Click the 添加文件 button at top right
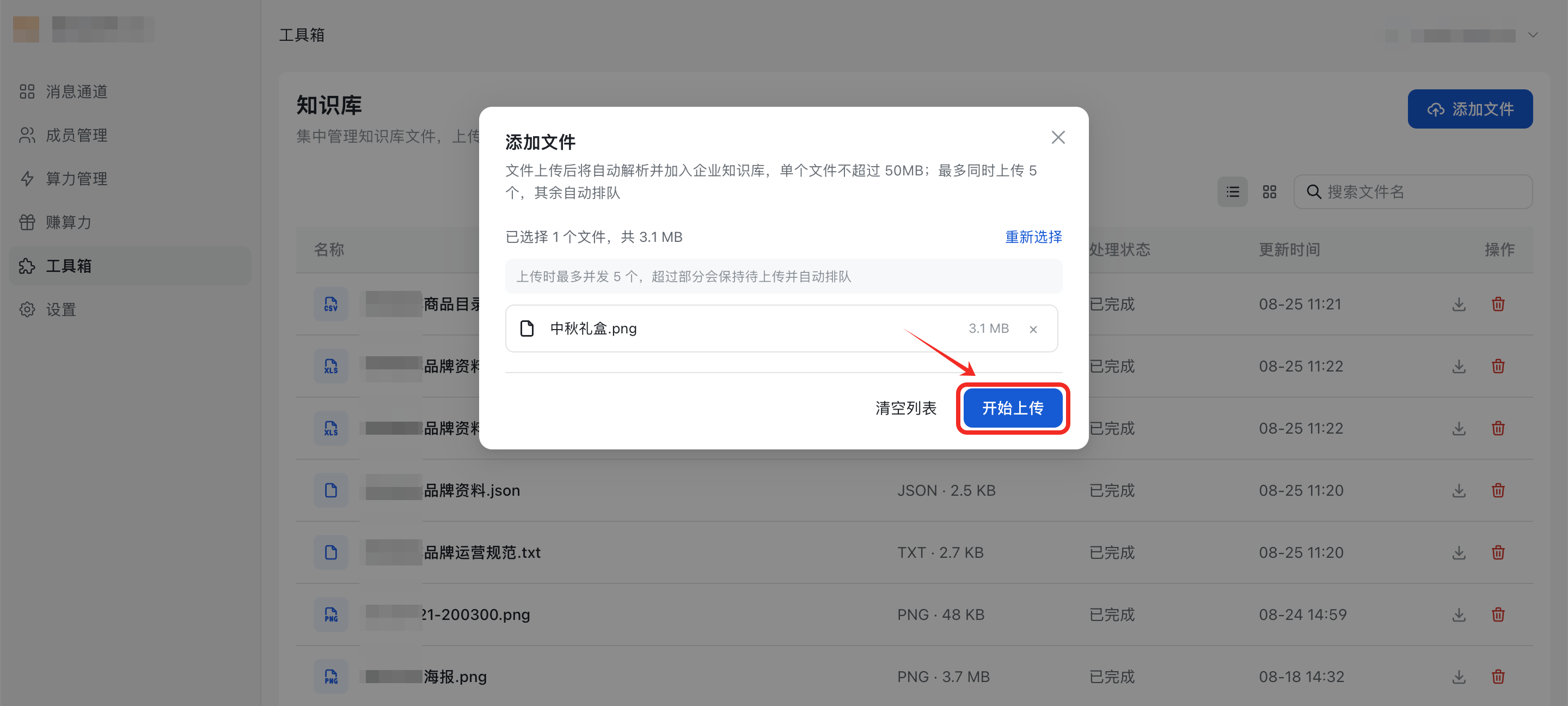Screen dimensions: 1568x706 [1469, 109]
